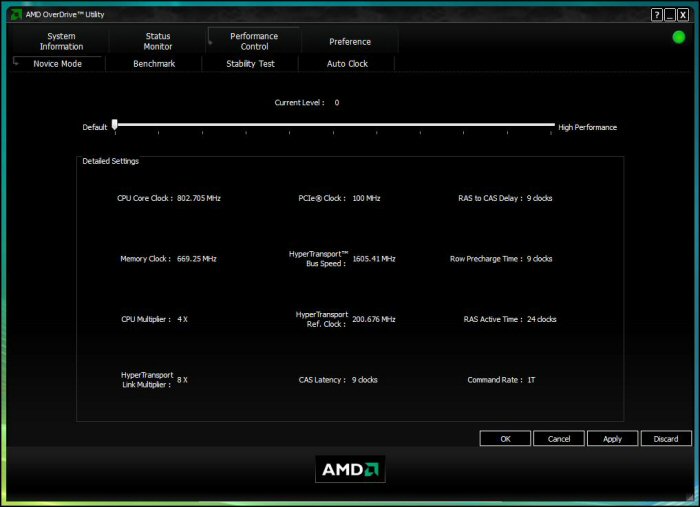Click the Memory Clock label
This screenshot has width=700, height=507.
click(x=145, y=259)
